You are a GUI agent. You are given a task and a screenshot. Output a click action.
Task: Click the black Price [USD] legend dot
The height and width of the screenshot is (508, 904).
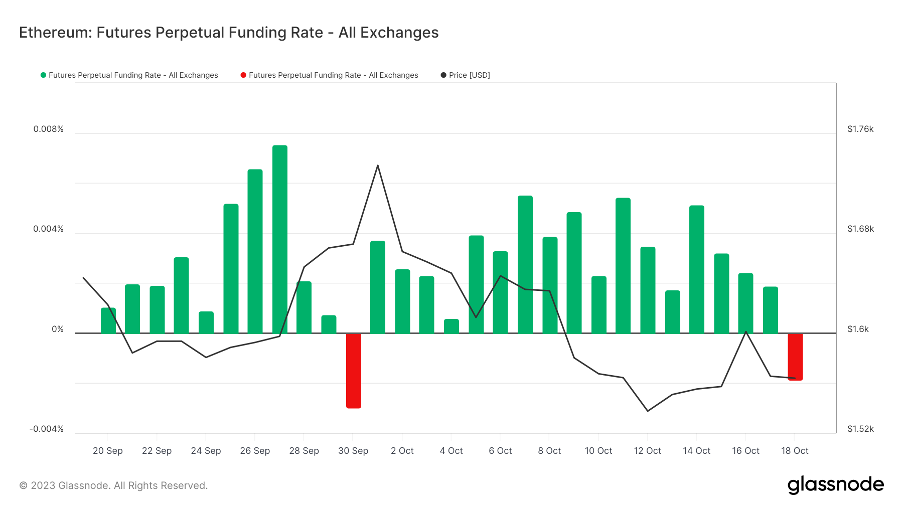tap(443, 75)
